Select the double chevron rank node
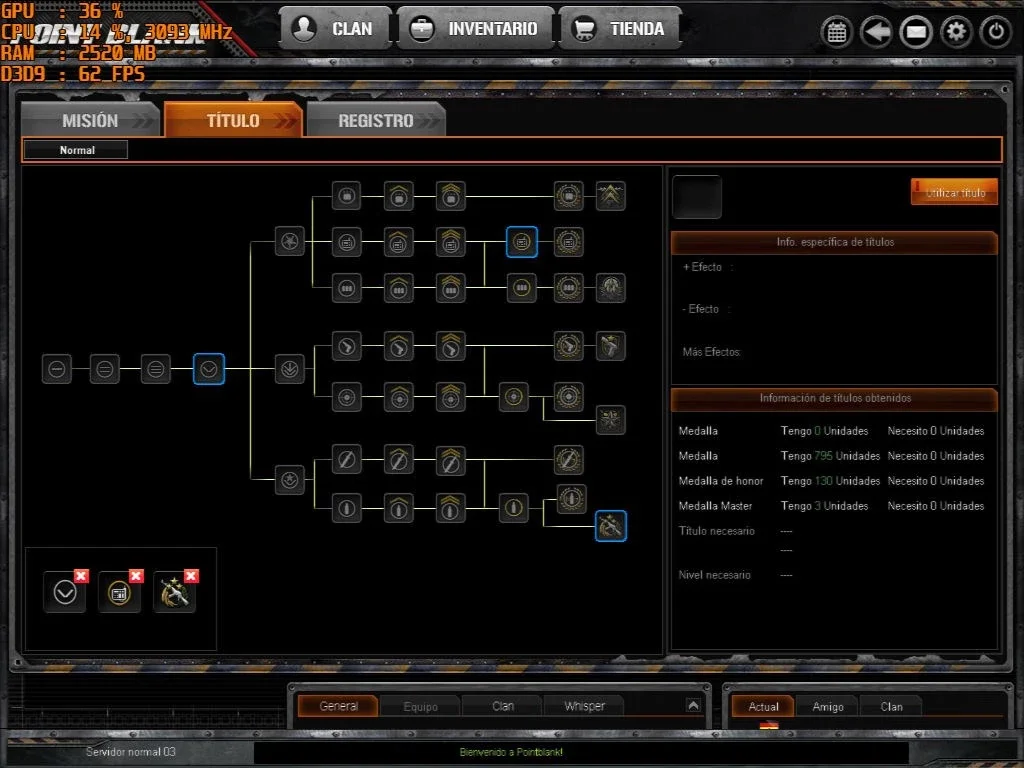Screen dimensions: 1024x768 click(611, 195)
